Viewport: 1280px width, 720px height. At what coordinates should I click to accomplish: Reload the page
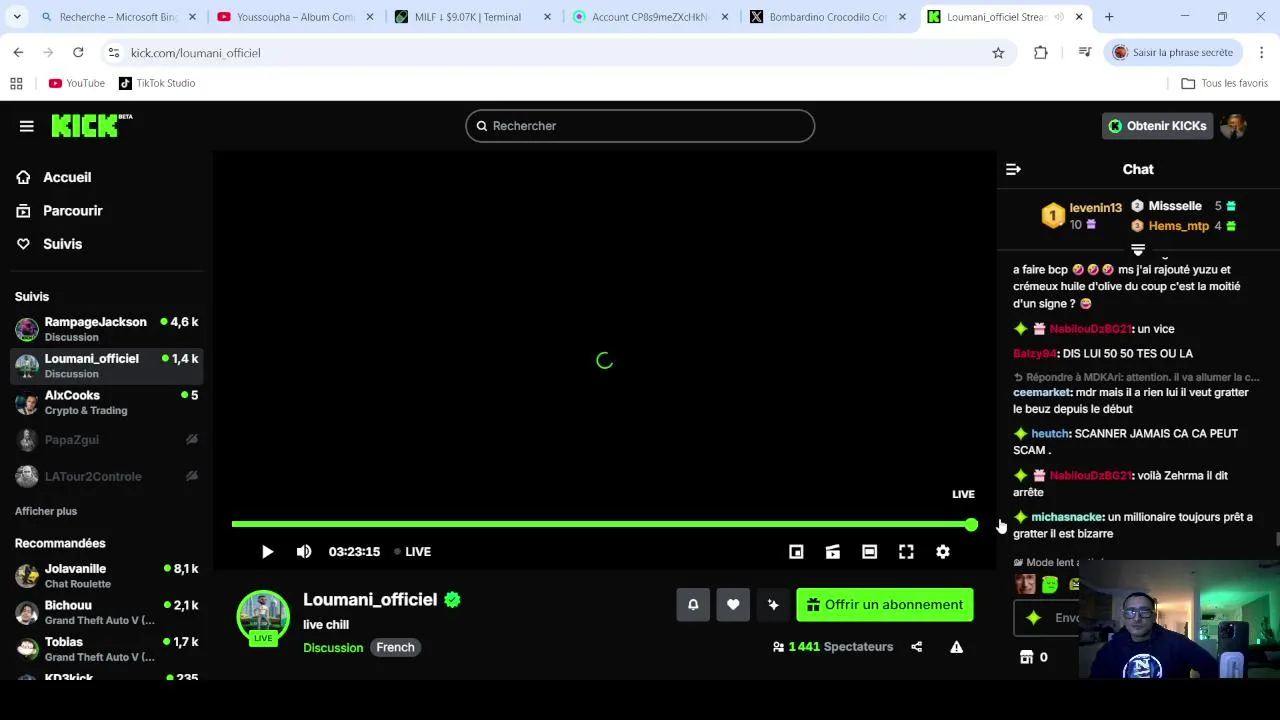pos(78,52)
